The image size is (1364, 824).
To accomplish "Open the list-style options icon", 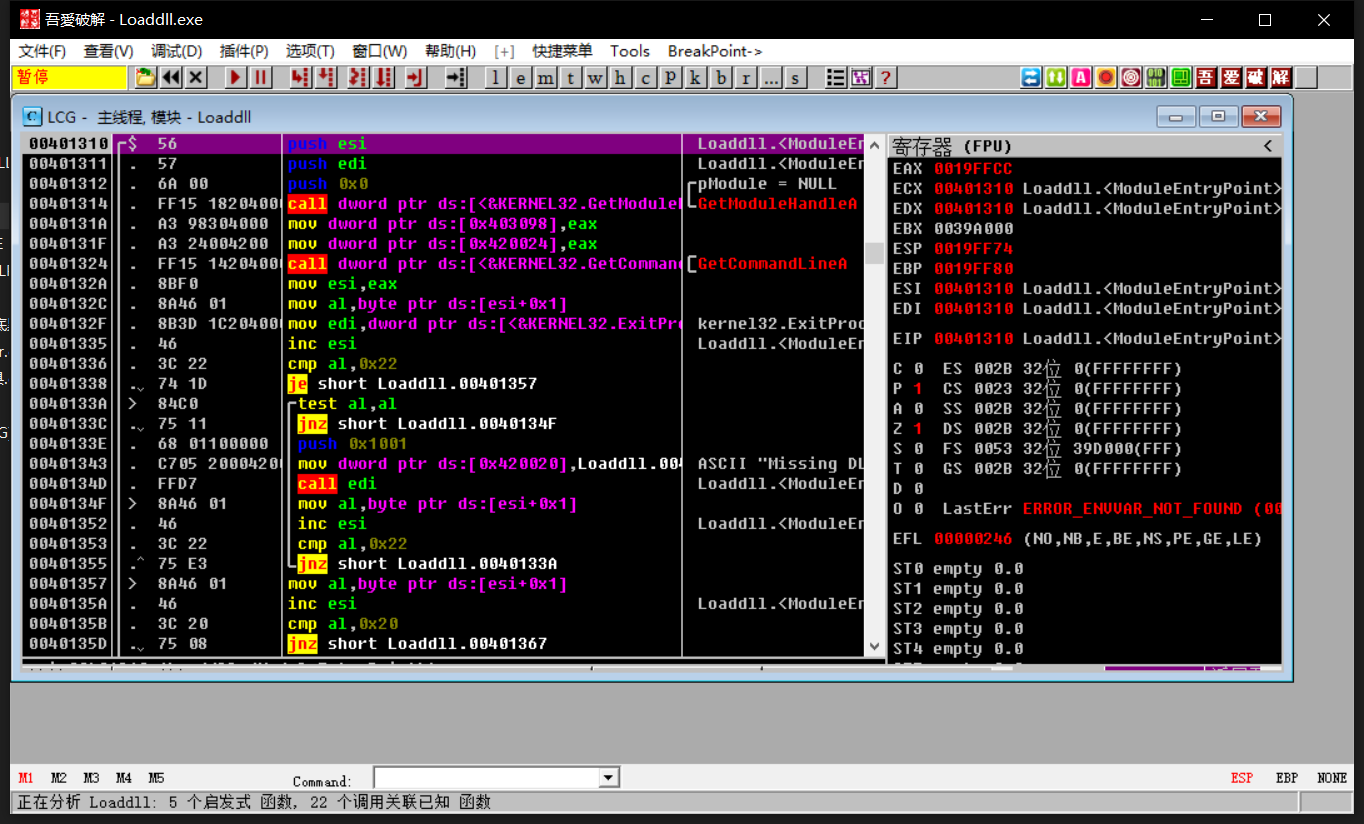I will point(836,77).
